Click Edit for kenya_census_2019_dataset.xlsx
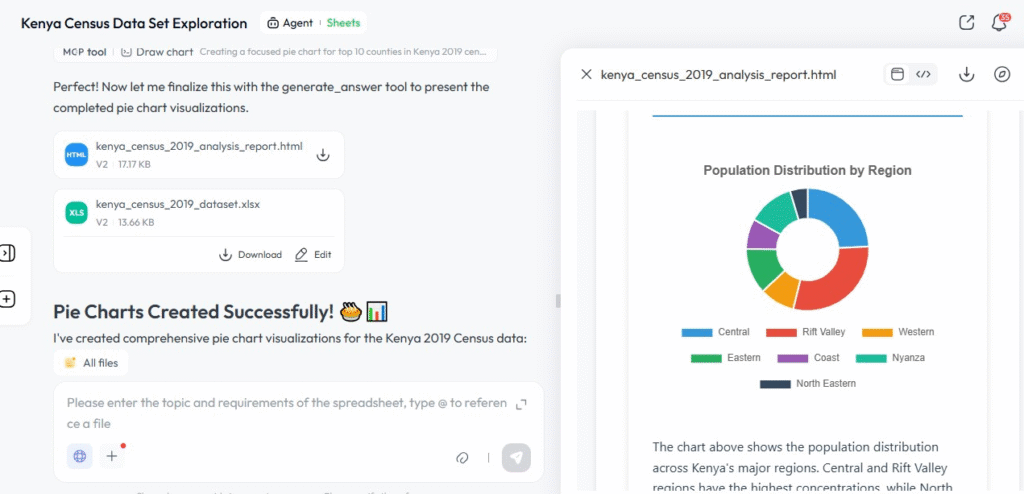Screen dimensions: 1024x494 tap(313, 254)
